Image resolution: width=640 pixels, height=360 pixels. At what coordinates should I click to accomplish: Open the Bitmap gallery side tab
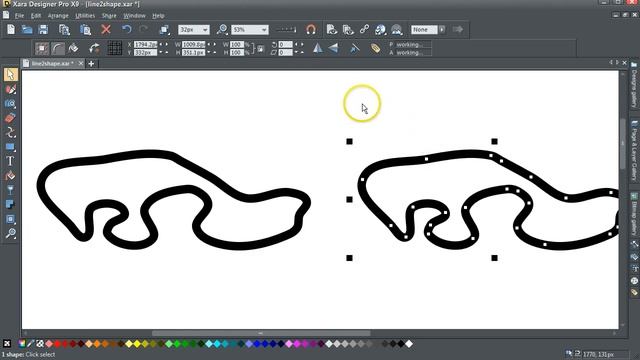(634, 214)
